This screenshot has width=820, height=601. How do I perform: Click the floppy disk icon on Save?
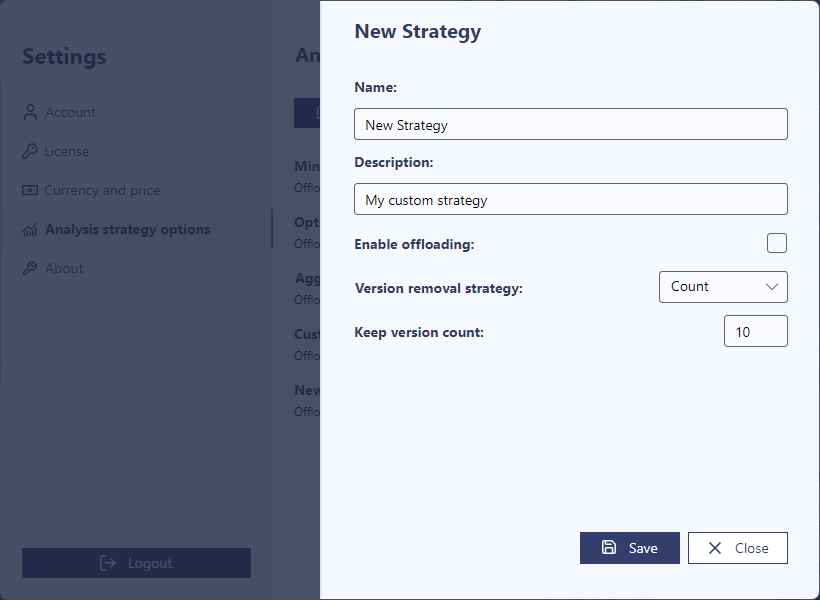[x=610, y=547]
